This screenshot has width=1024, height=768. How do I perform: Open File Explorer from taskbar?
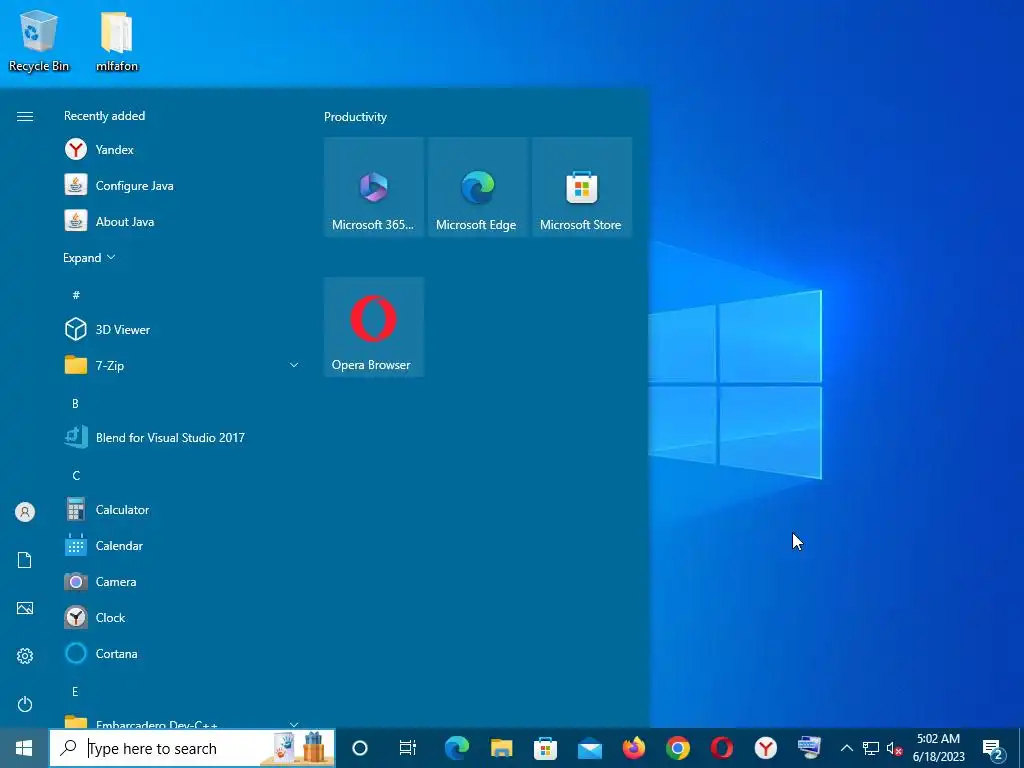(x=502, y=748)
